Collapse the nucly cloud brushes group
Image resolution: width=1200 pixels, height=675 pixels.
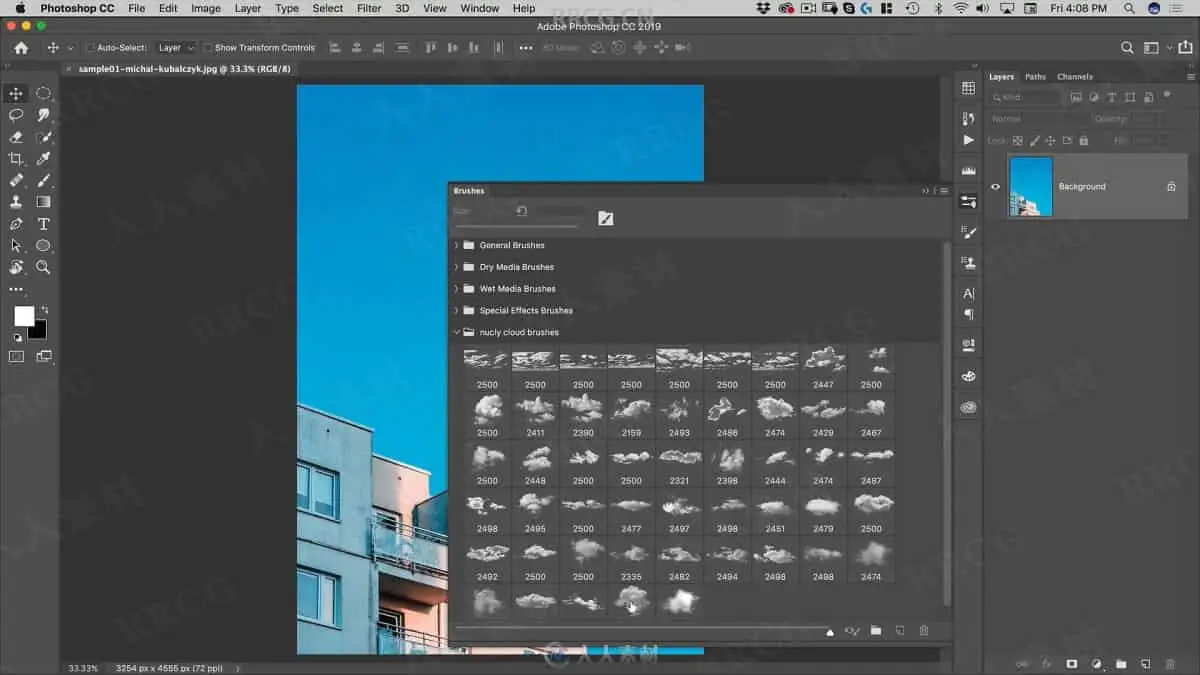(x=457, y=332)
